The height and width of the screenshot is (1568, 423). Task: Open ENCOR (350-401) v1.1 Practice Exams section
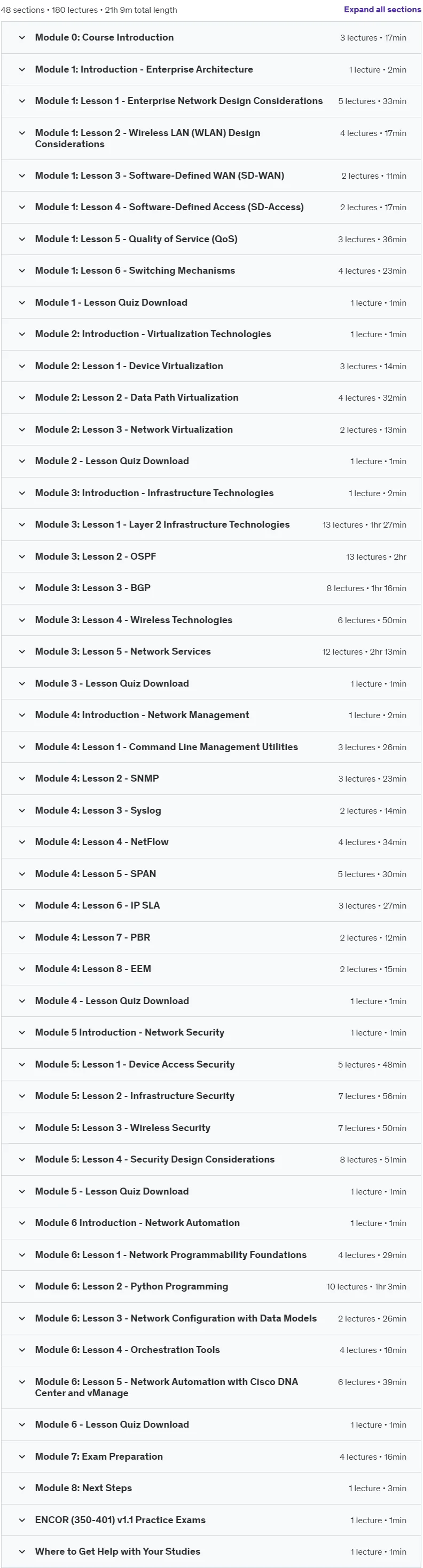(x=211, y=1521)
